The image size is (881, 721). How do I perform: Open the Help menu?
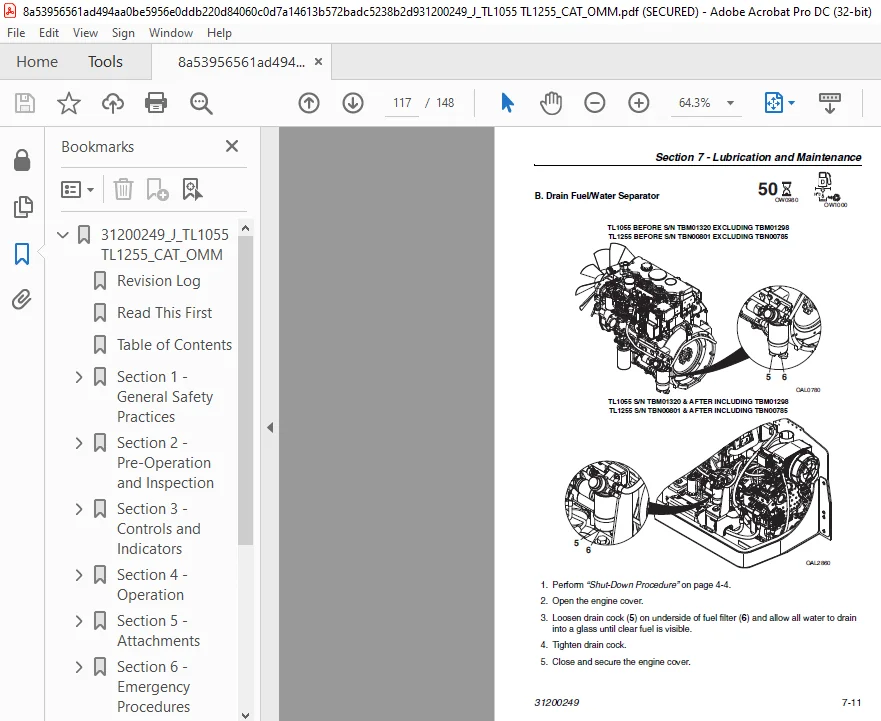coord(219,33)
